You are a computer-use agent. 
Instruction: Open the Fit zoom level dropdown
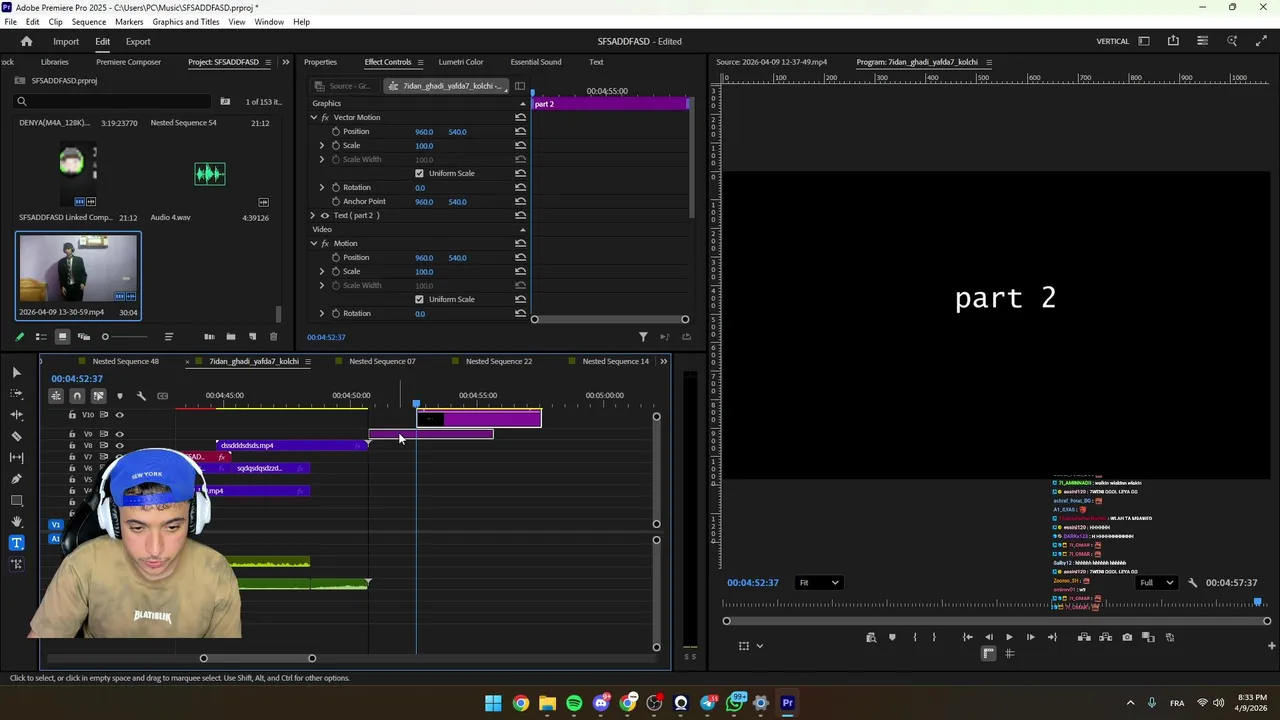click(x=818, y=583)
